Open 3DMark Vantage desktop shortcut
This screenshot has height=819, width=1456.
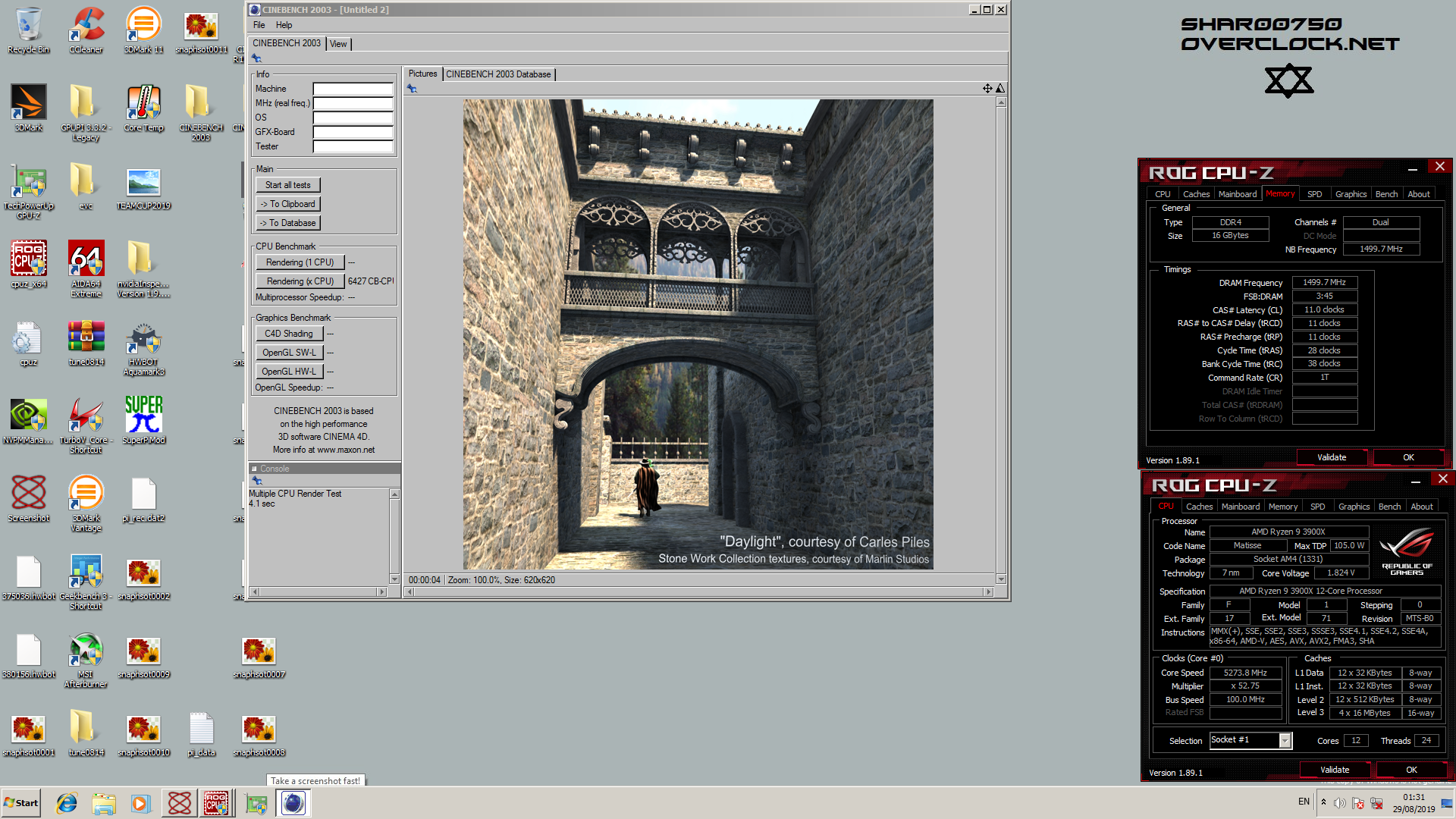tap(86, 503)
